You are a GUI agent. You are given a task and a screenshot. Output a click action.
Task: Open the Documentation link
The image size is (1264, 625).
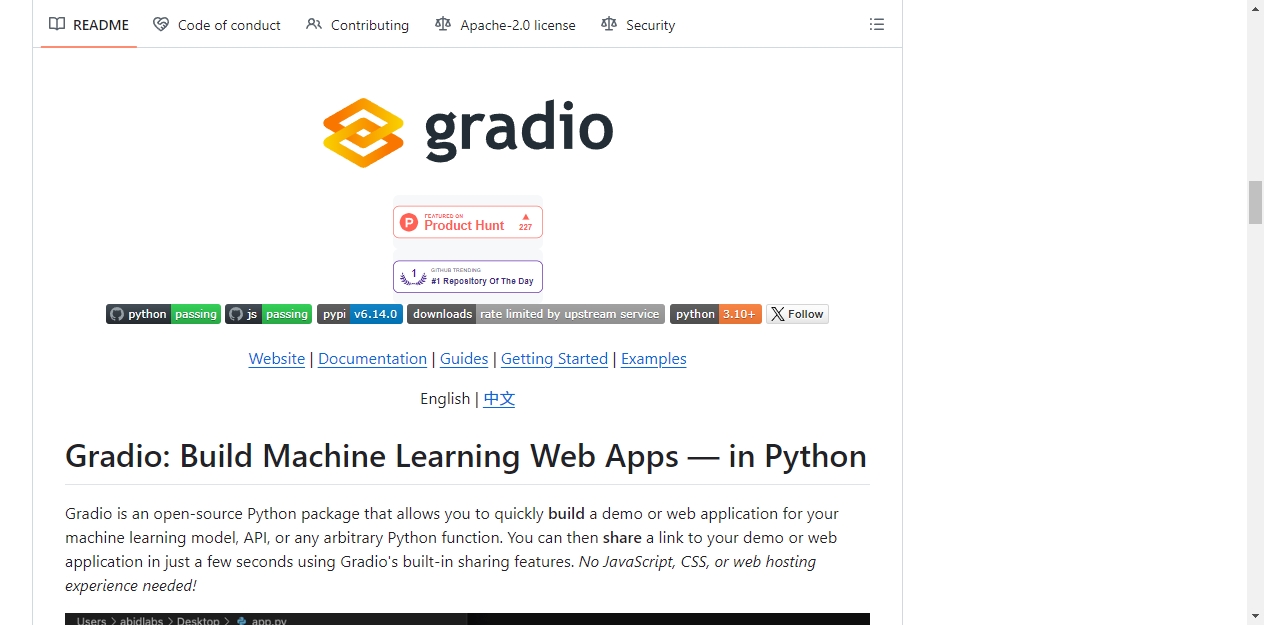(x=372, y=359)
